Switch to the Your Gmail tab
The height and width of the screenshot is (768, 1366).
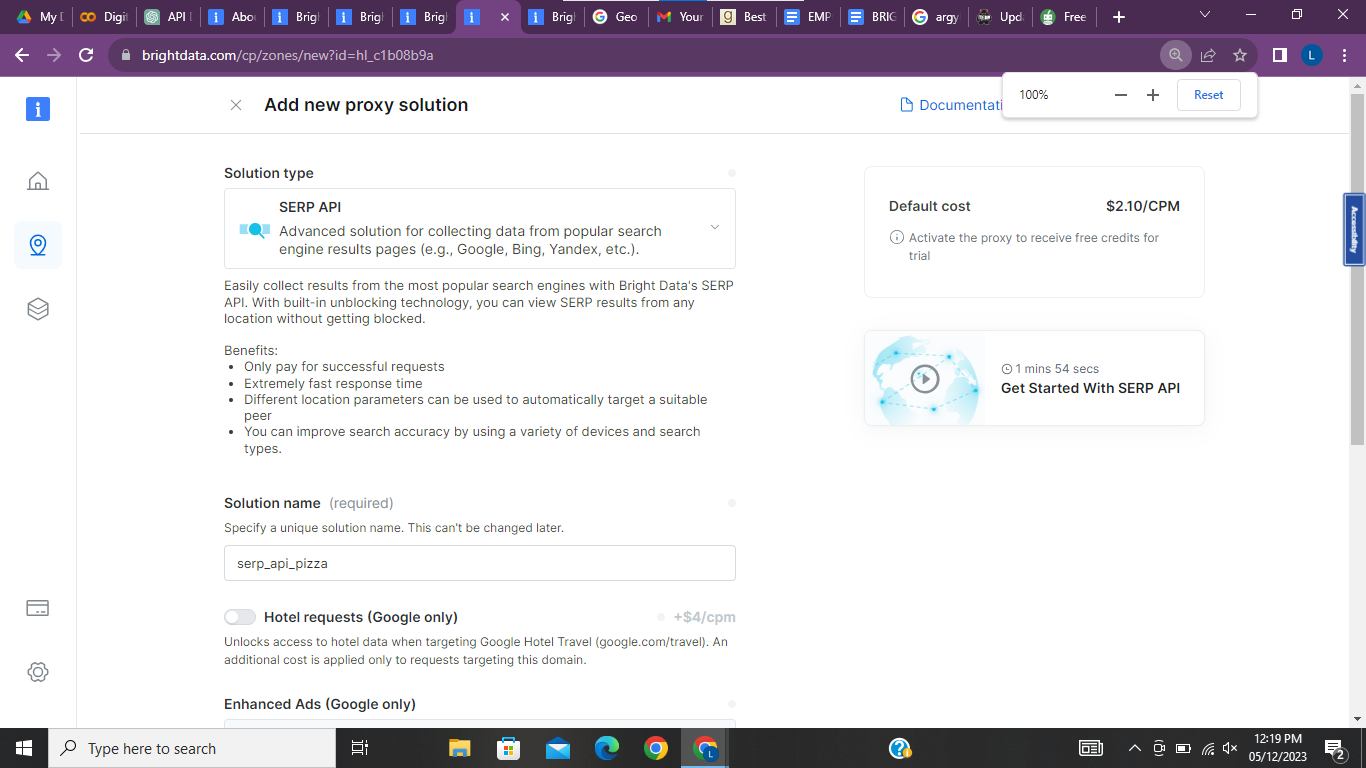click(x=679, y=17)
